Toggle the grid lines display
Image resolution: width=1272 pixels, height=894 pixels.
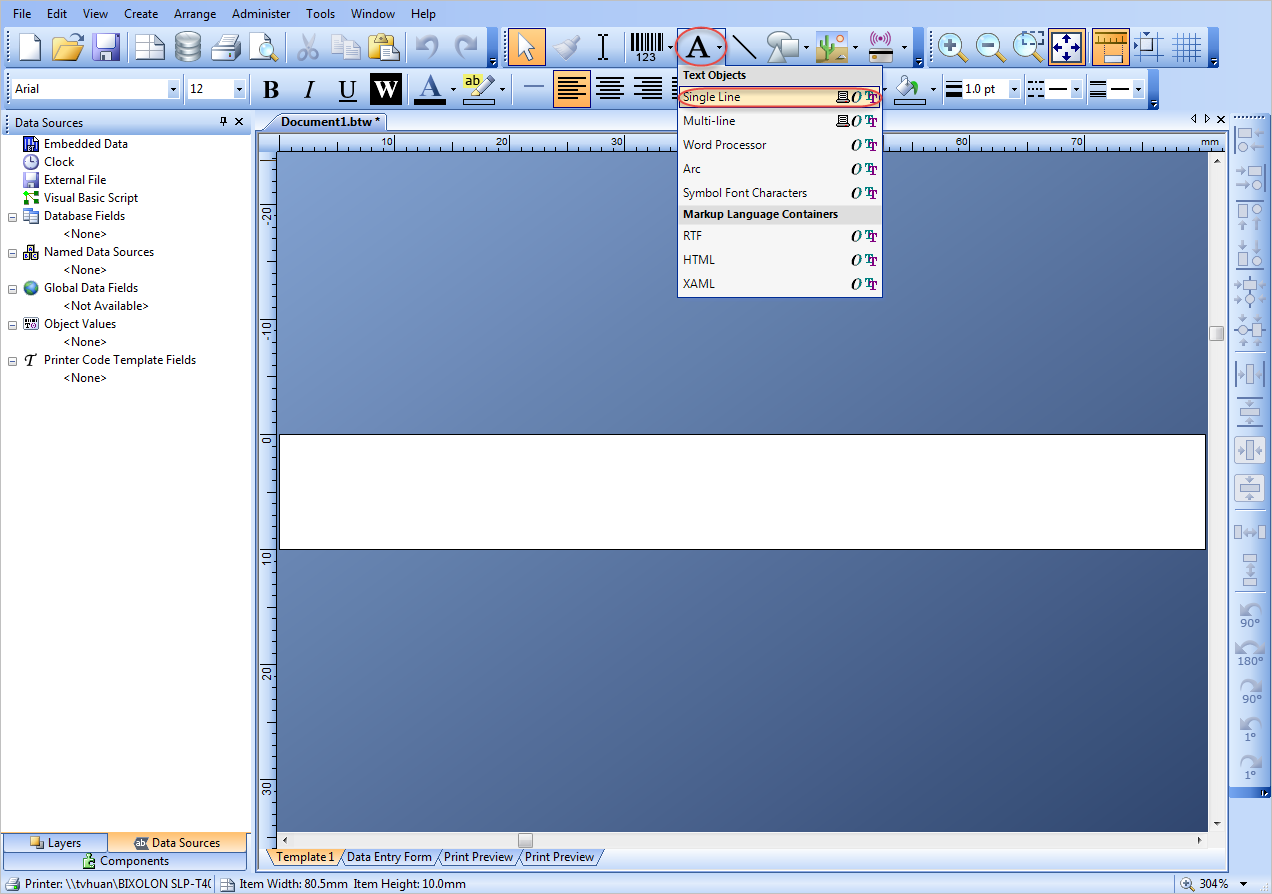click(1186, 47)
